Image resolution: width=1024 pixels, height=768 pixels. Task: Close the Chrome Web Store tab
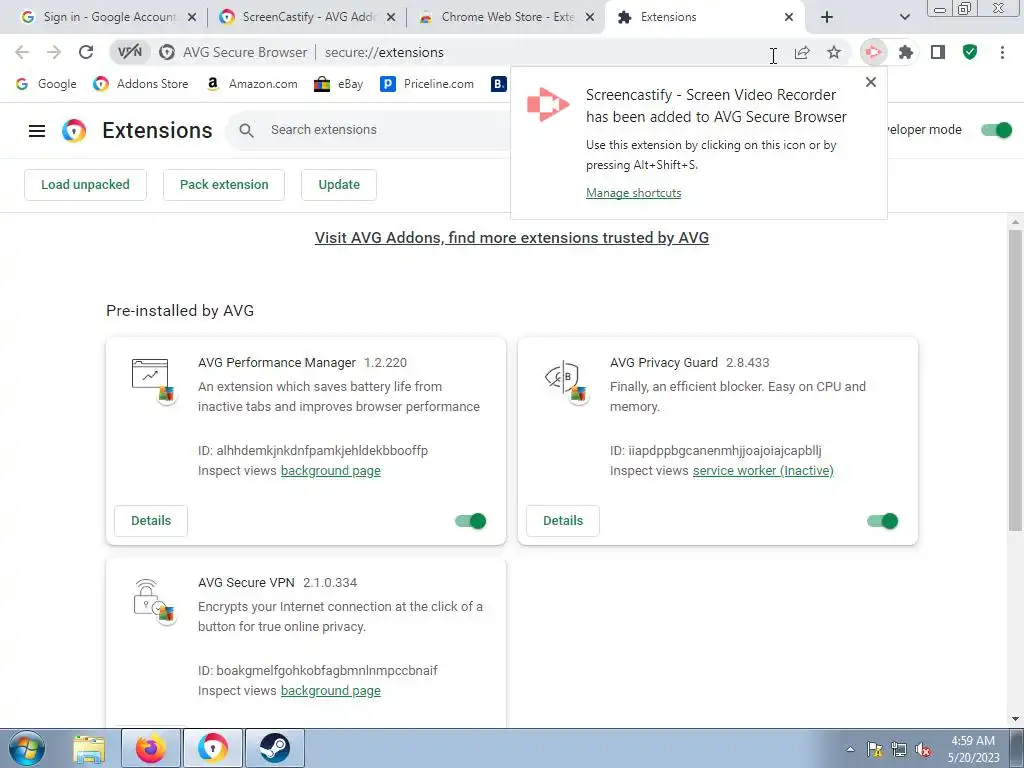[590, 18]
